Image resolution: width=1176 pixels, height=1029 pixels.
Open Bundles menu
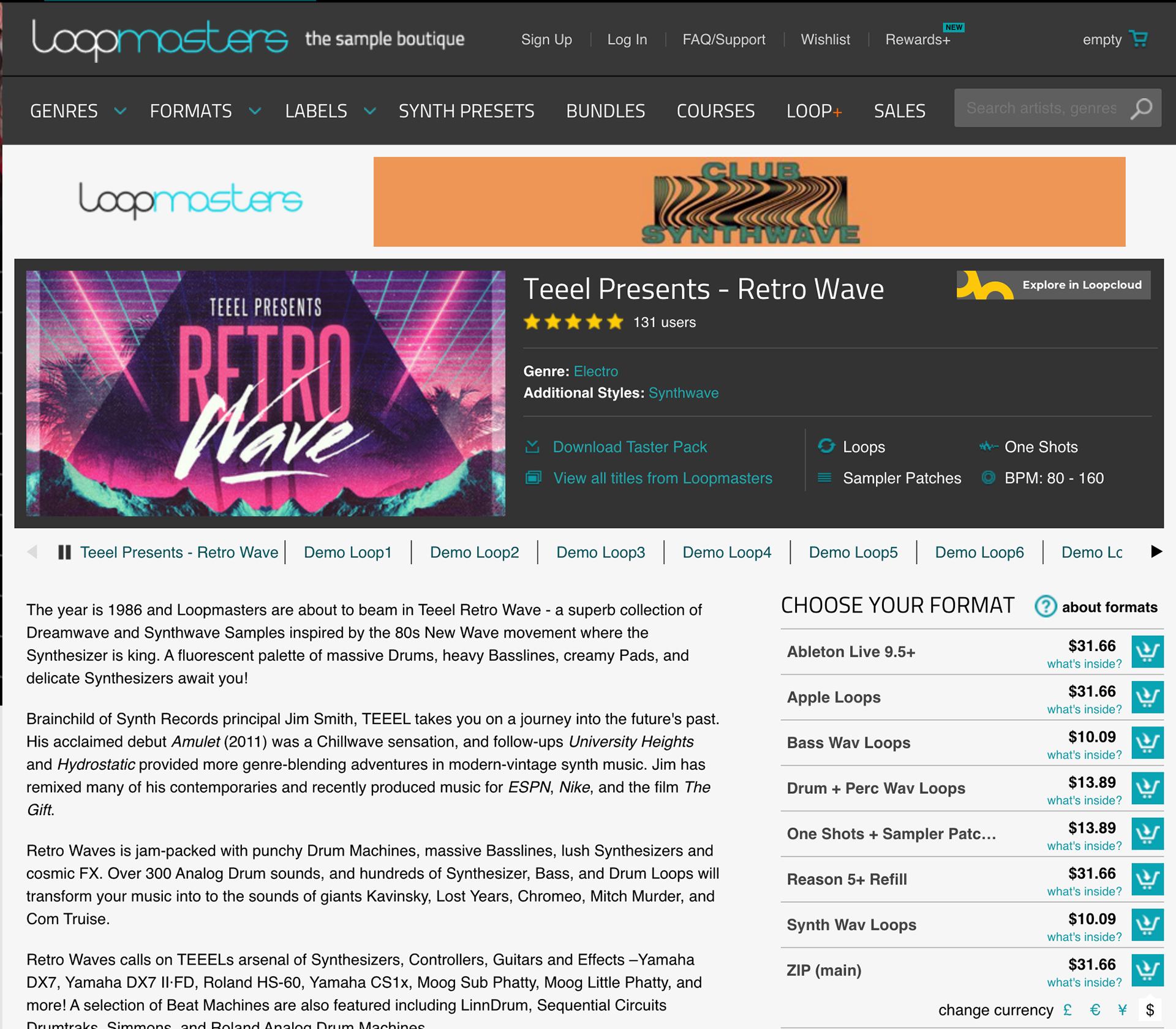605,111
